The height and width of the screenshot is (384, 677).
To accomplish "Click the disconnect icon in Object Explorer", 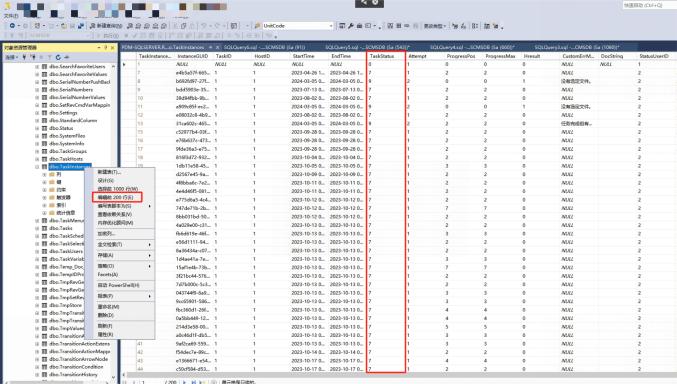I will coord(33,57).
